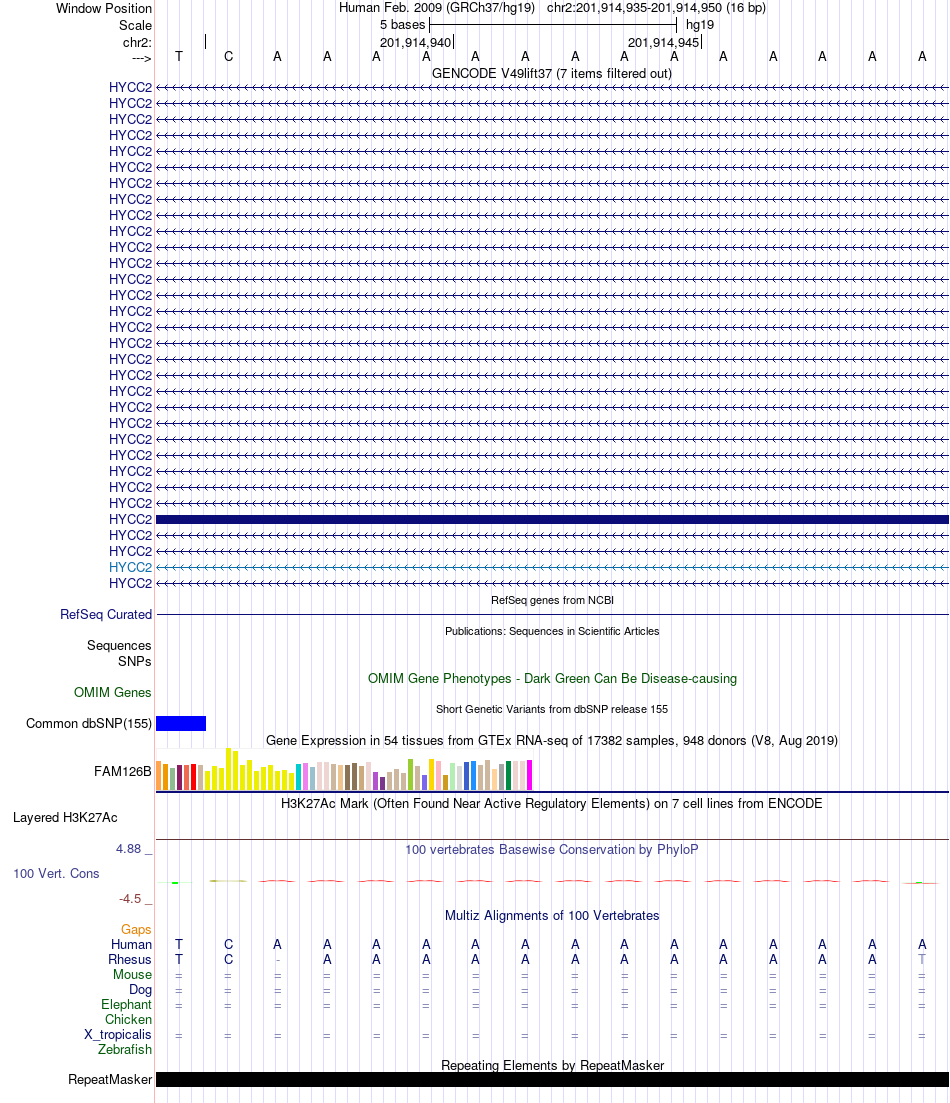Click the 'C' base in the chr2 sequence row
Viewport: 950px width, 1103px height.
click(228, 56)
